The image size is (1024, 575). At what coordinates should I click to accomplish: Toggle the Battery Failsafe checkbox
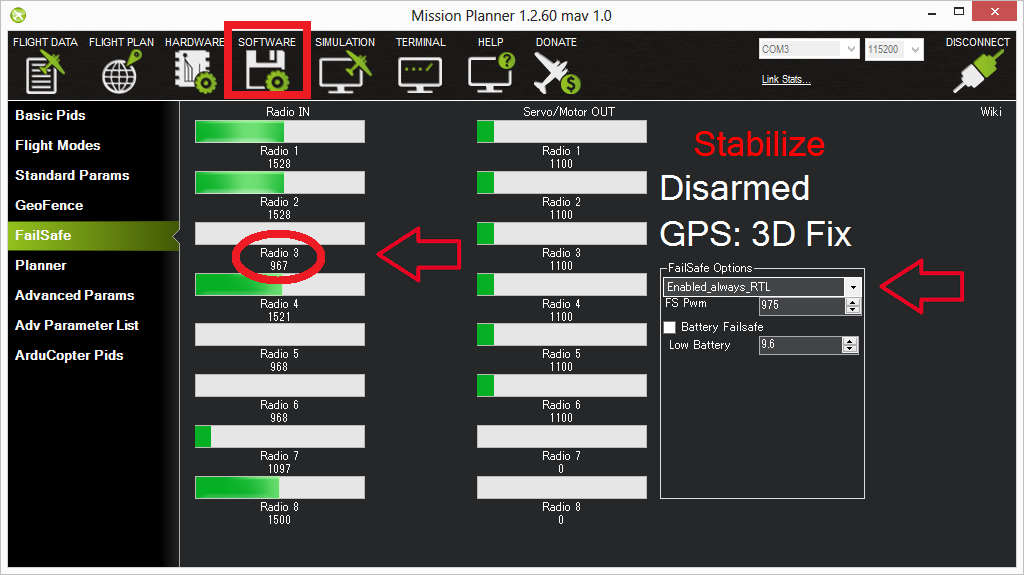(669, 327)
